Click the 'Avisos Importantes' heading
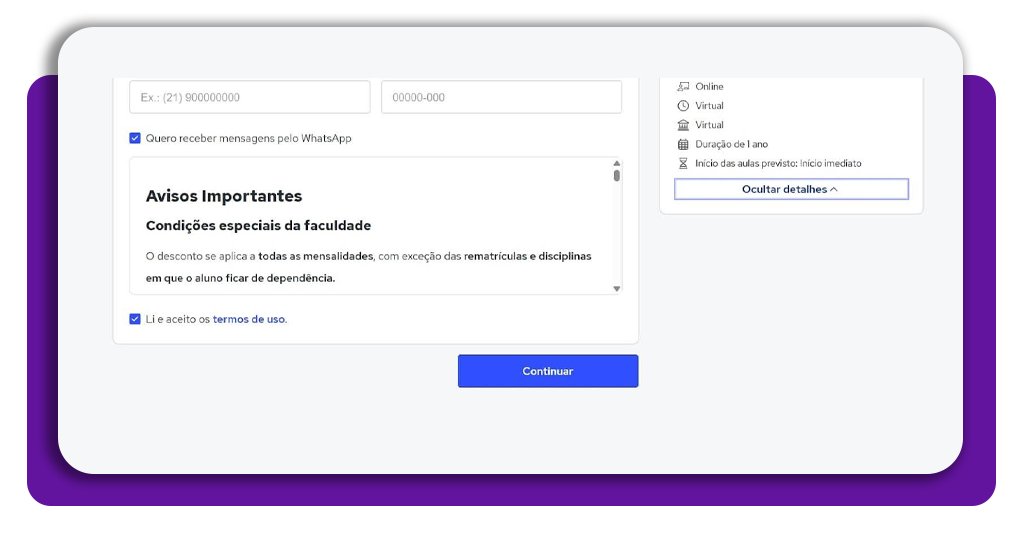The width and height of the screenshot is (1024, 536). [x=224, y=196]
